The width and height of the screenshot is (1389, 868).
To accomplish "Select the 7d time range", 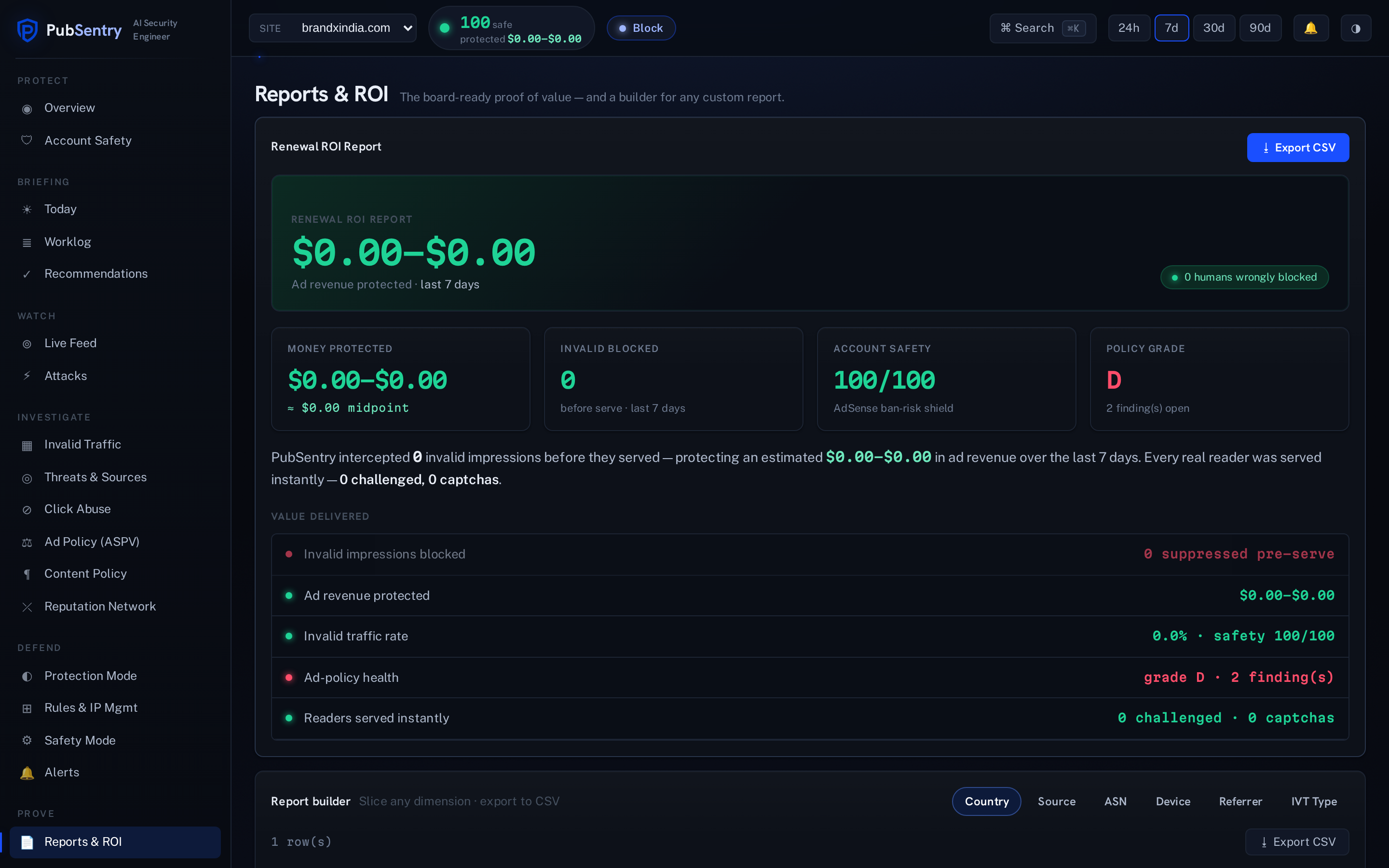I will click(1171, 28).
